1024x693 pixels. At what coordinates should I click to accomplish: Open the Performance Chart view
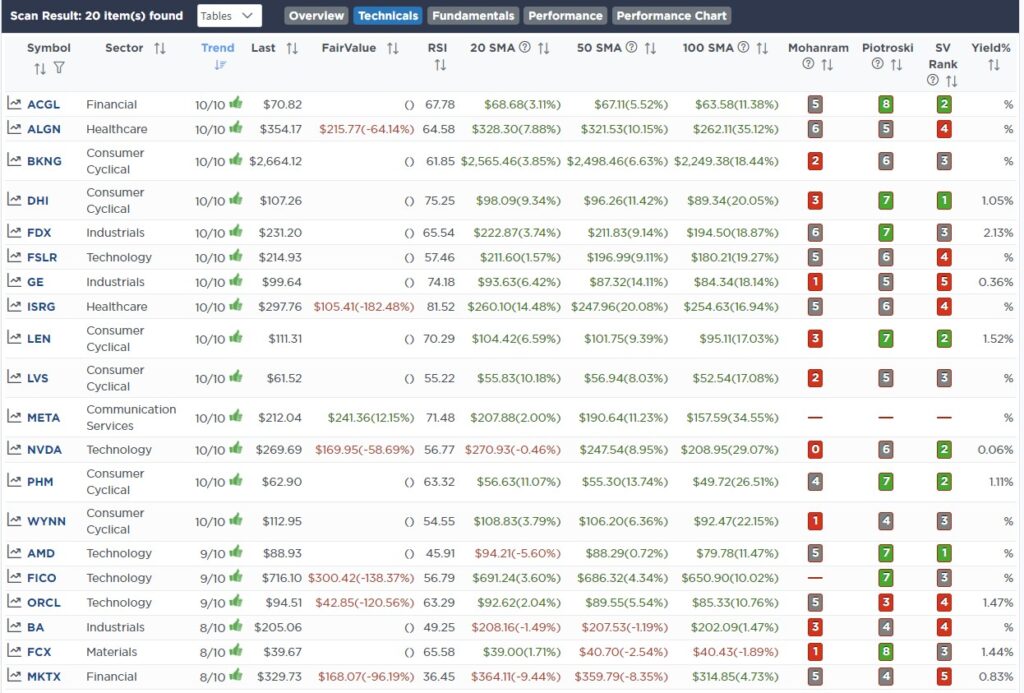[671, 16]
